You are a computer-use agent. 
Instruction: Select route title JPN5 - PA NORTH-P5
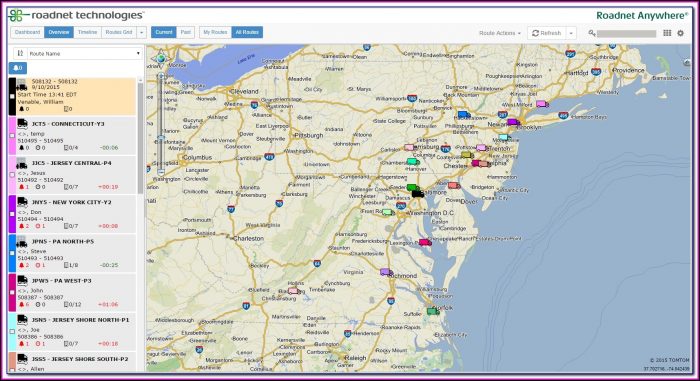pyautogui.click(x=62, y=241)
